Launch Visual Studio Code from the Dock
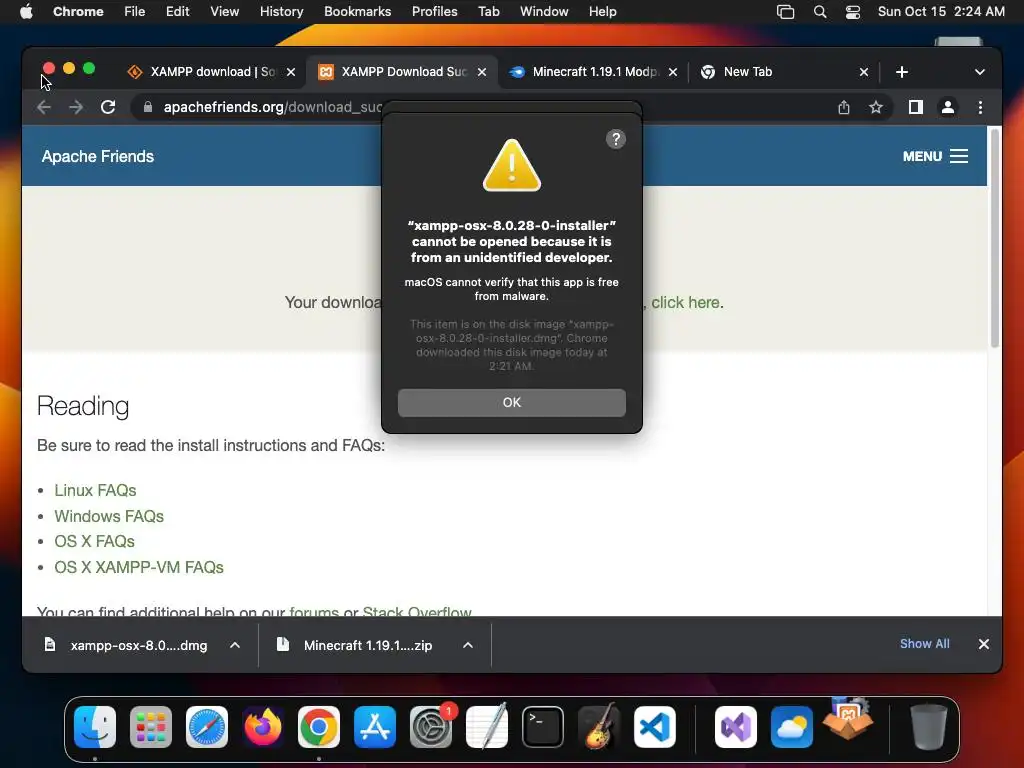The width and height of the screenshot is (1024, 768). click(x=655, y=727)
